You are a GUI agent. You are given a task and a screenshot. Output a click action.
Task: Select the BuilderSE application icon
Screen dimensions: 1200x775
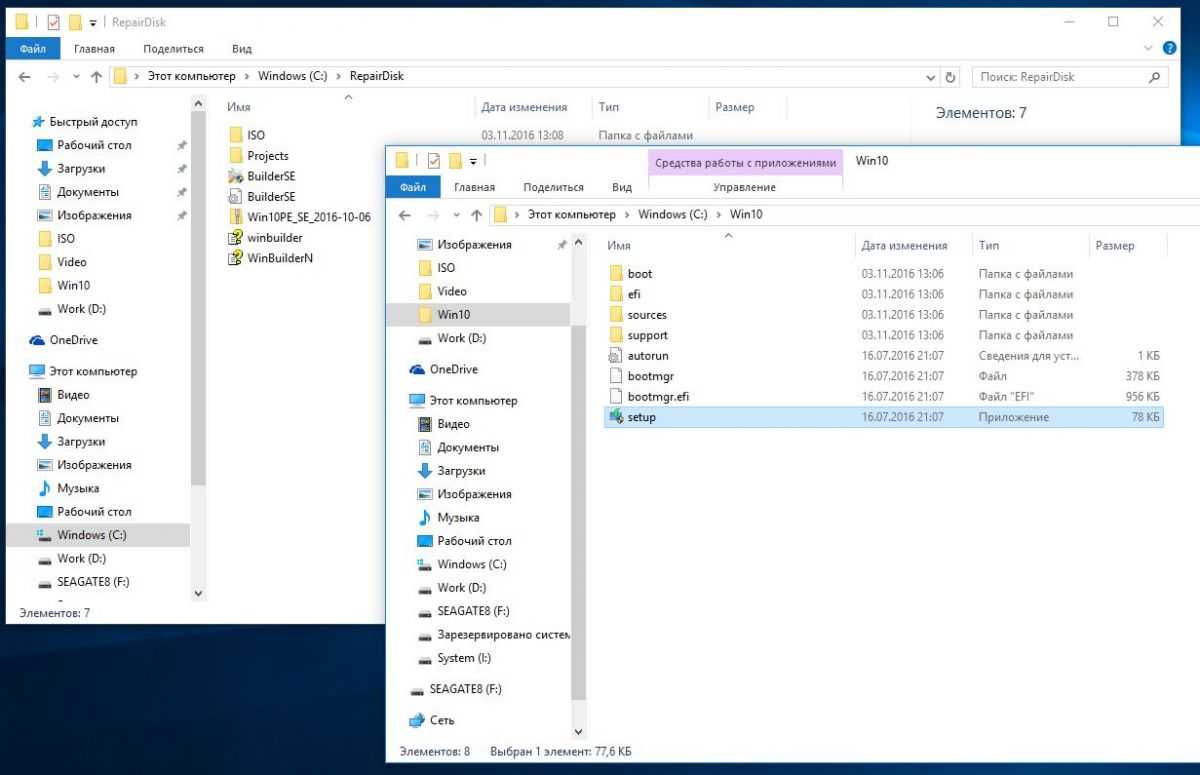point(236,176)
